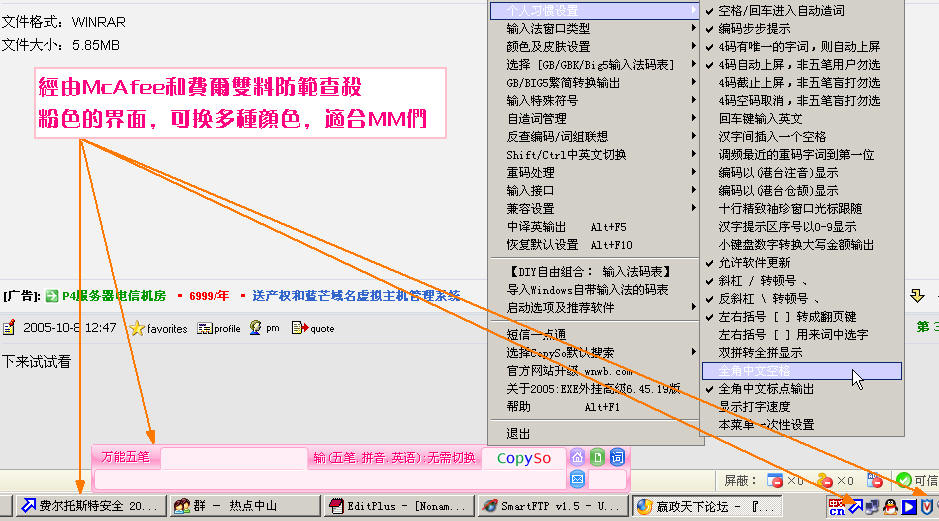Click the pm messenger icon
Image resolution: width=939 pixels, height=521 pixels.
pos(256,328)
